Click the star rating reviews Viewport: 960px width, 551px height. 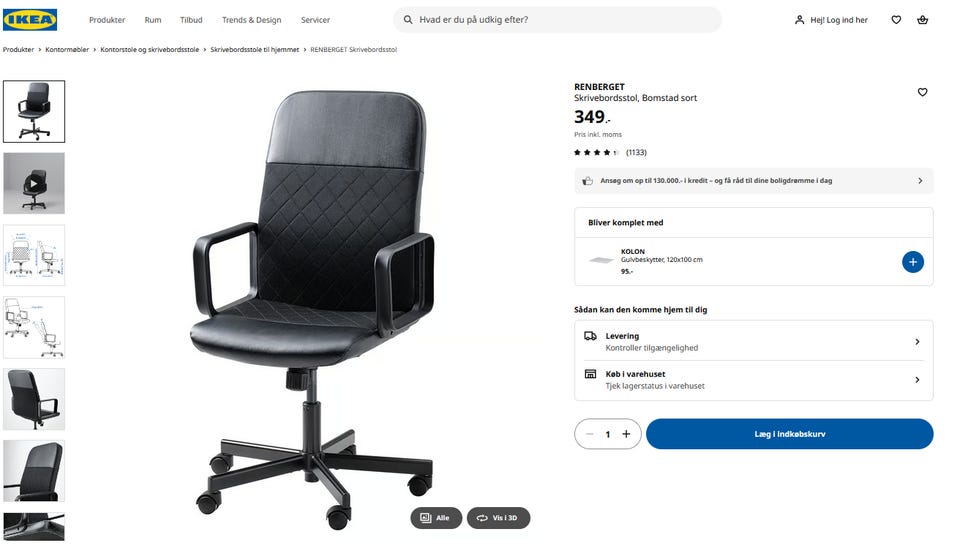point(610,152)
